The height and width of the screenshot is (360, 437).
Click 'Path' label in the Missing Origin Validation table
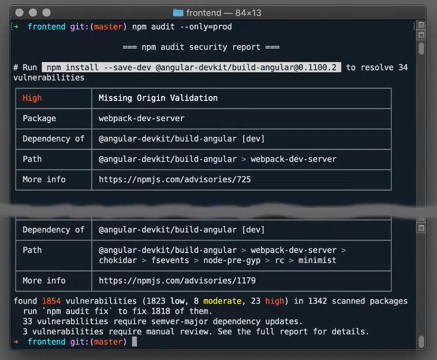32,159
